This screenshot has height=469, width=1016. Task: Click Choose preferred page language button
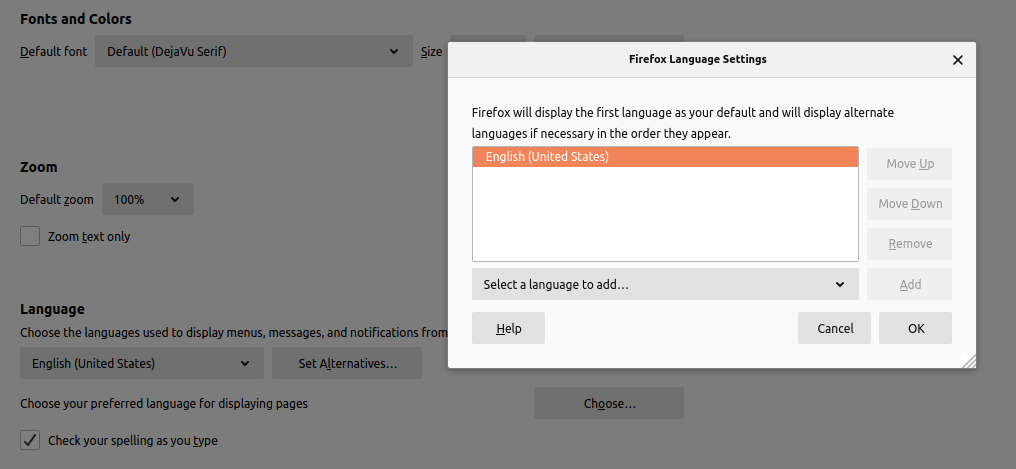609,404
